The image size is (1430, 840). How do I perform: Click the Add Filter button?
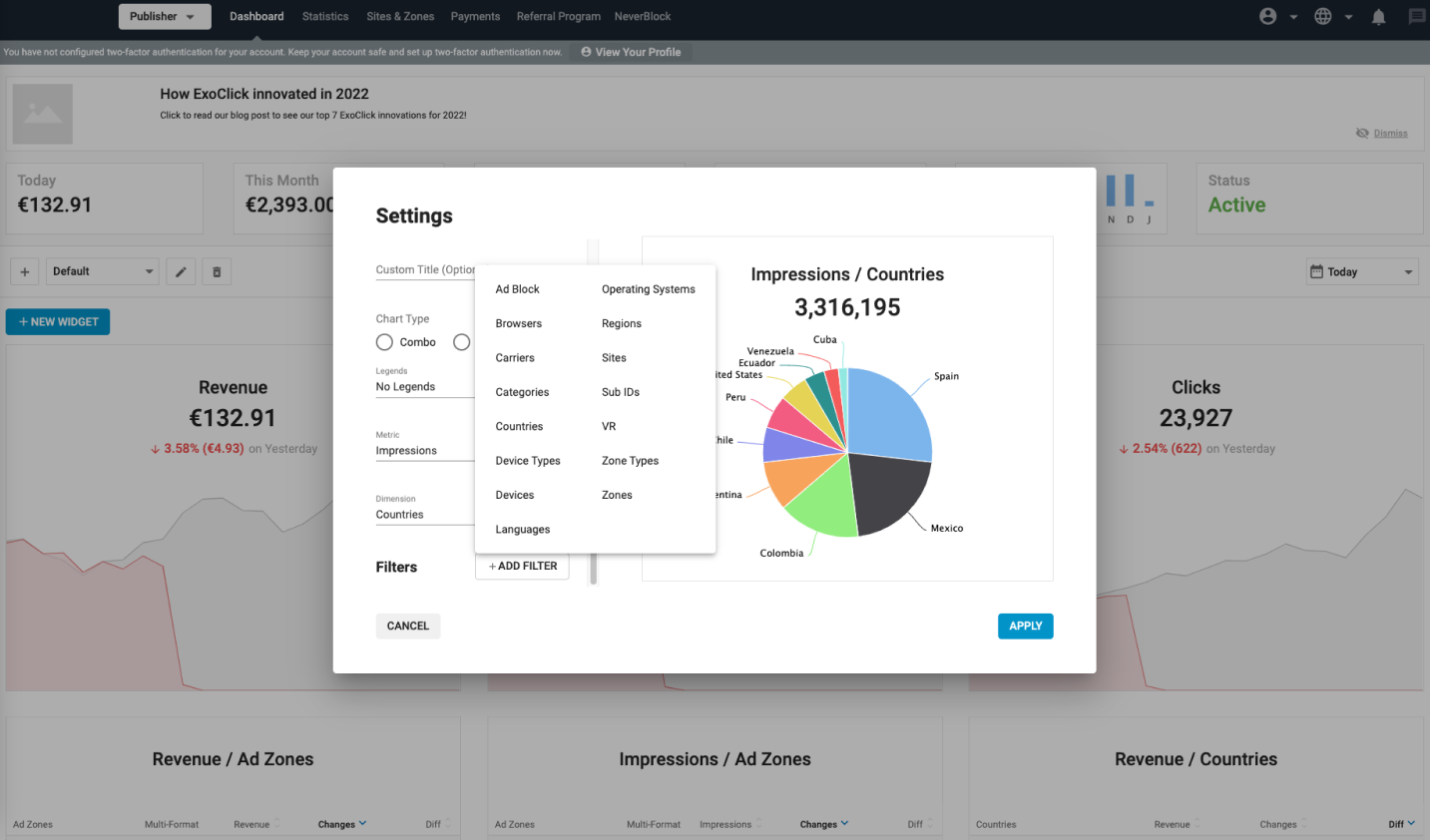pos(523,567)
